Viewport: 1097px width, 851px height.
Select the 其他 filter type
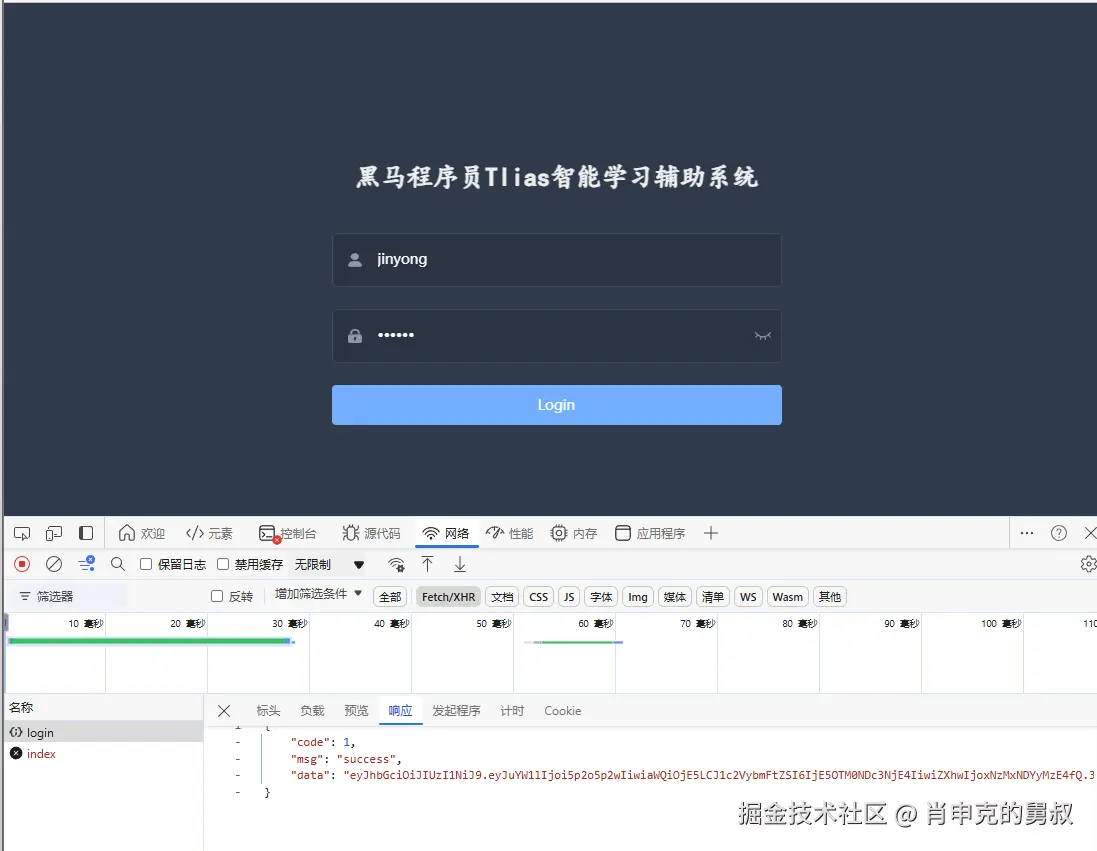[x=830, y=597]
